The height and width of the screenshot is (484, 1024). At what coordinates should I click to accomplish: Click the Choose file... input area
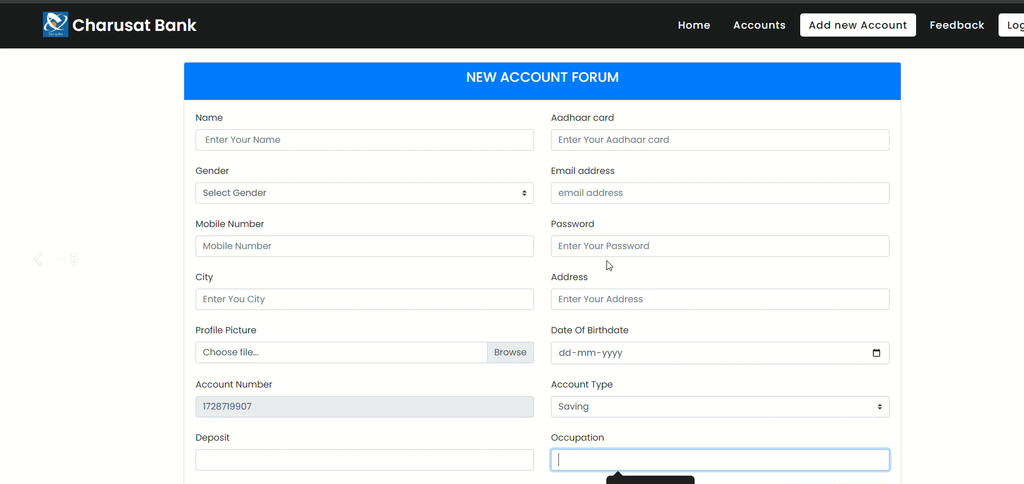pyautogui.click(x=341, y=352)
